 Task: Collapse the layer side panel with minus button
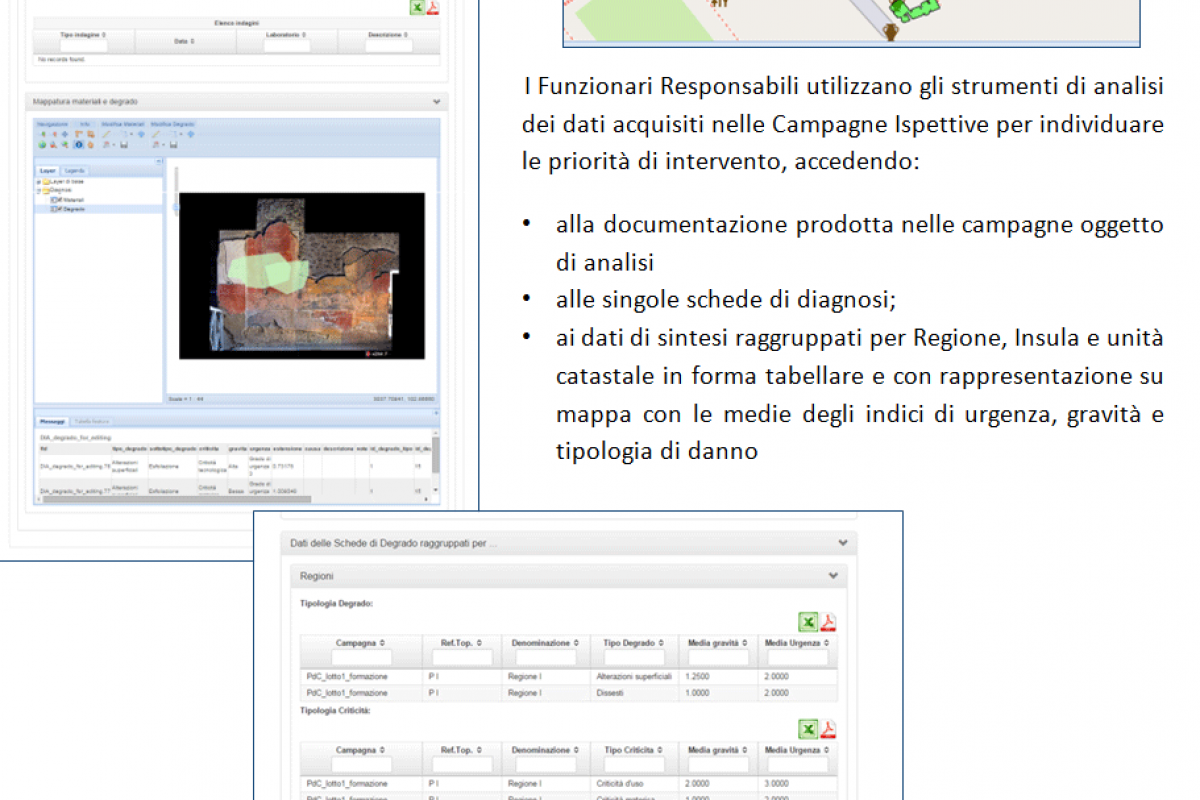(x=159, y=161)
